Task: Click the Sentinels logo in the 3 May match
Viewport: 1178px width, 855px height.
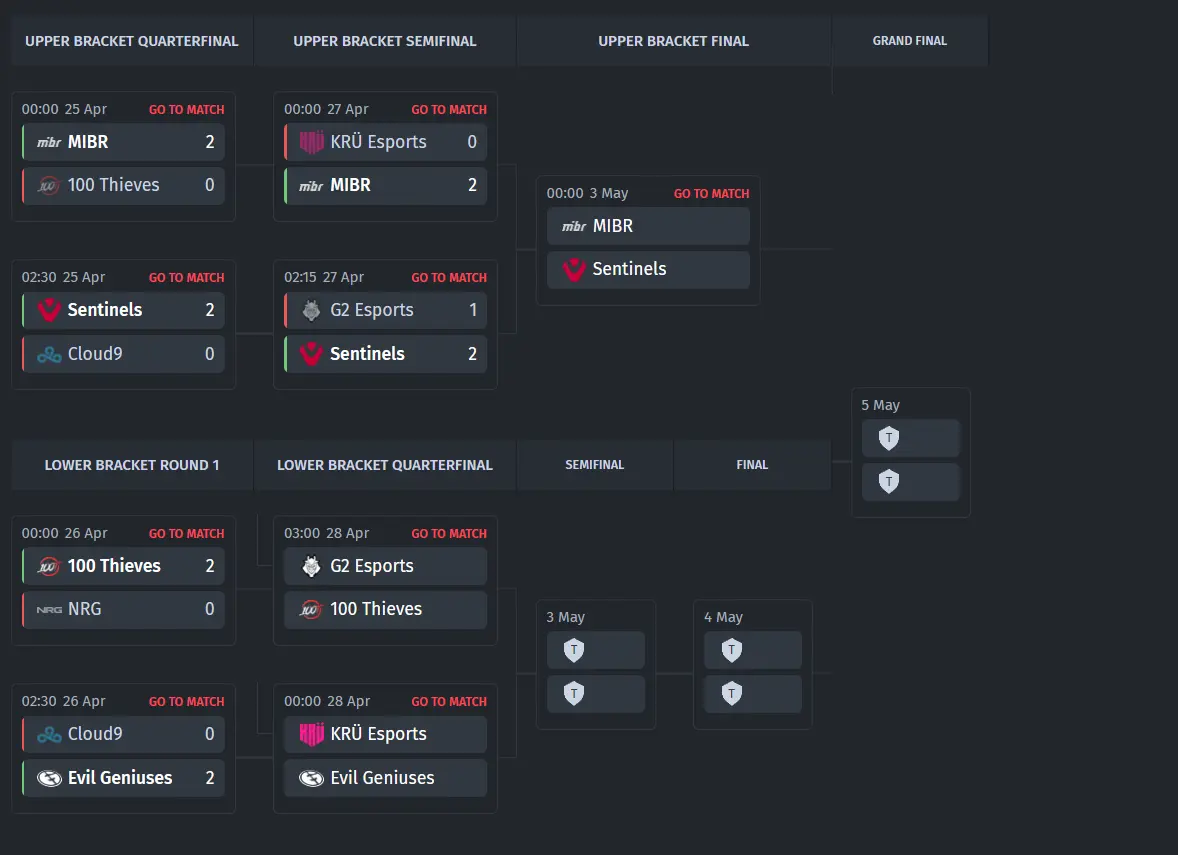Action: pyautogui.click(x=574, y=269)
